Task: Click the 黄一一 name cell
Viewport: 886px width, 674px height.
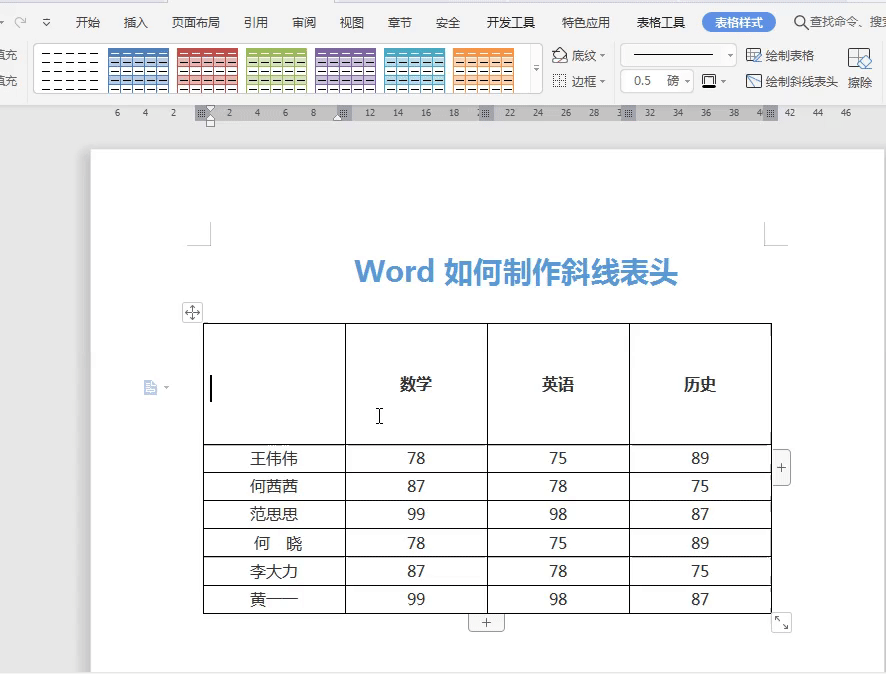Action: 274,599
